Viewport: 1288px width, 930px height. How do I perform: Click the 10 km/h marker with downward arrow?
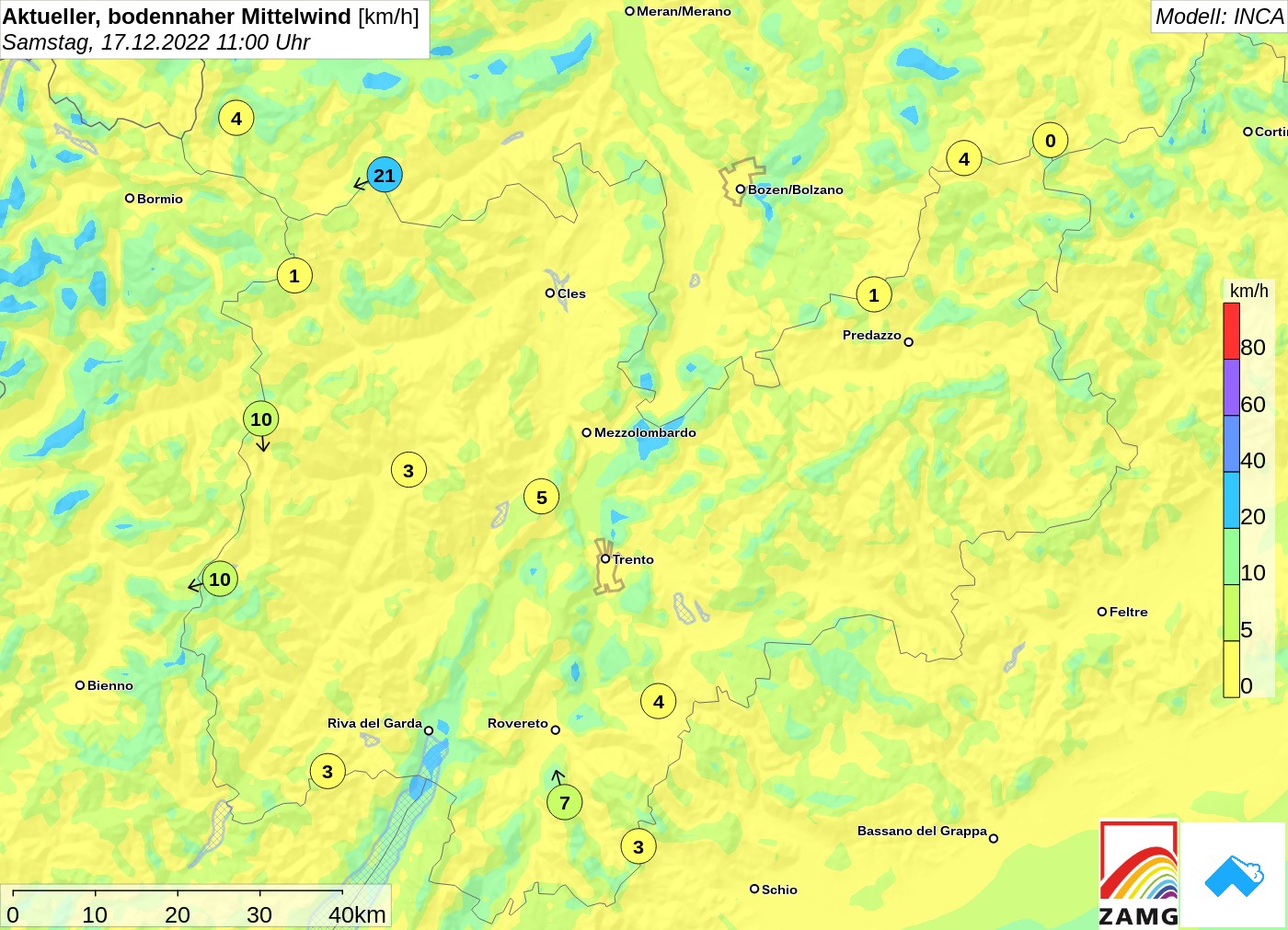pyautogui.click(x=261, y=419)
